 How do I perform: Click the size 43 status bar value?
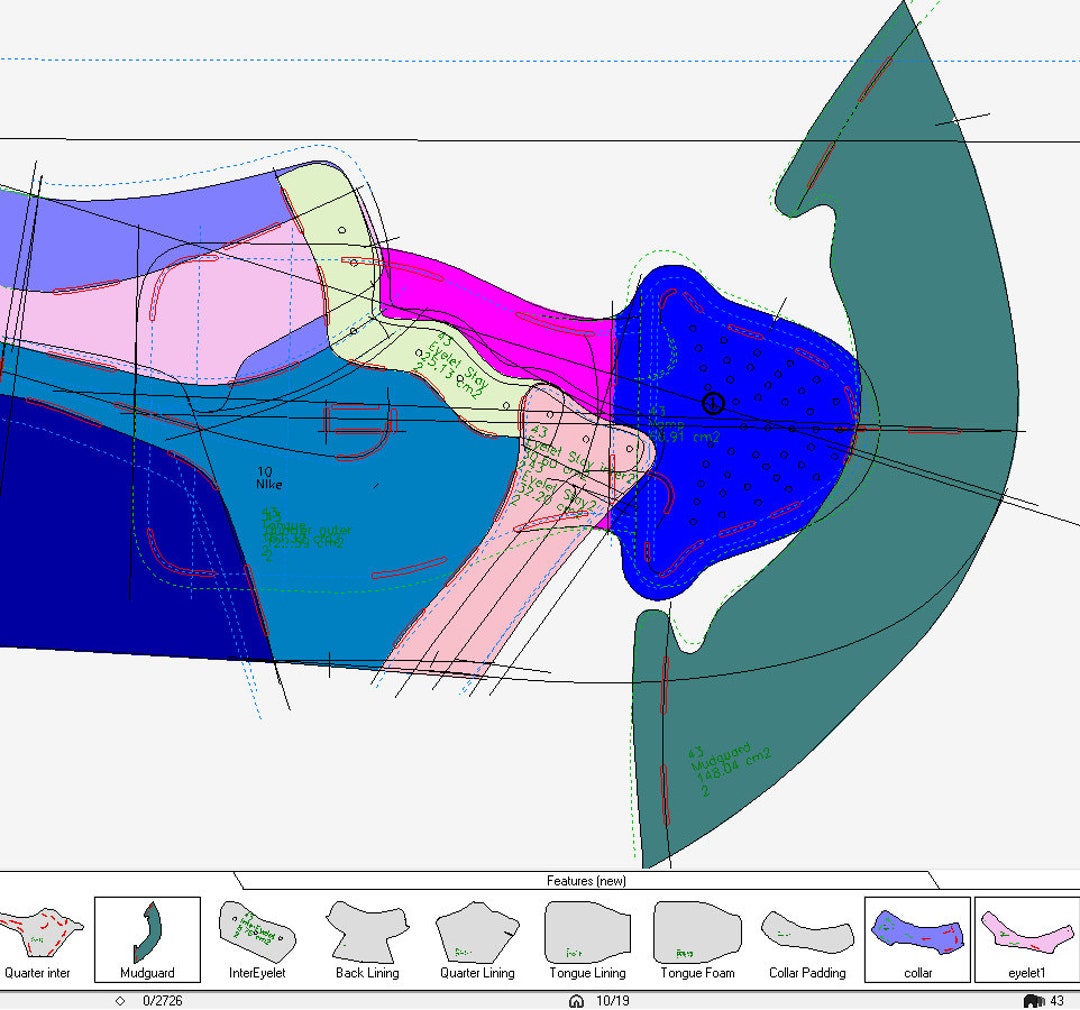1057,1001
